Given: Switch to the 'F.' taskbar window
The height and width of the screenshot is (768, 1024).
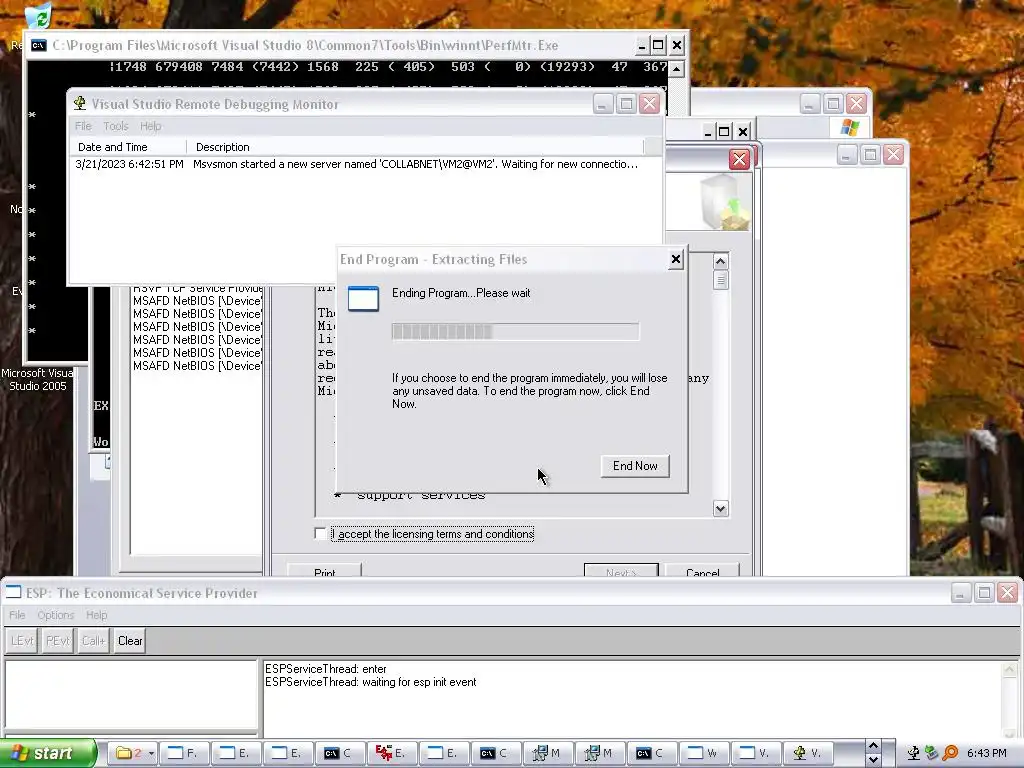Looking at the screenshot, I should (x=184, y=753).
